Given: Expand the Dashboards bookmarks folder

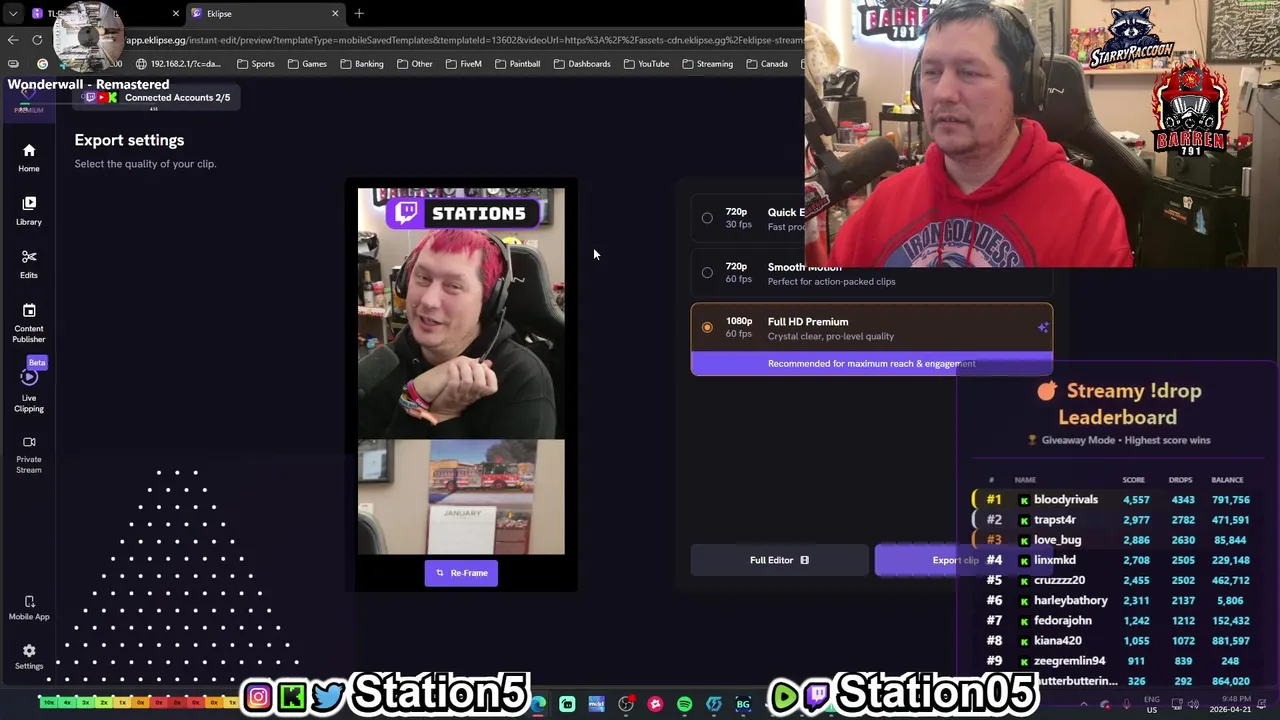Looking at the screenshot, I should pos(581,64).
